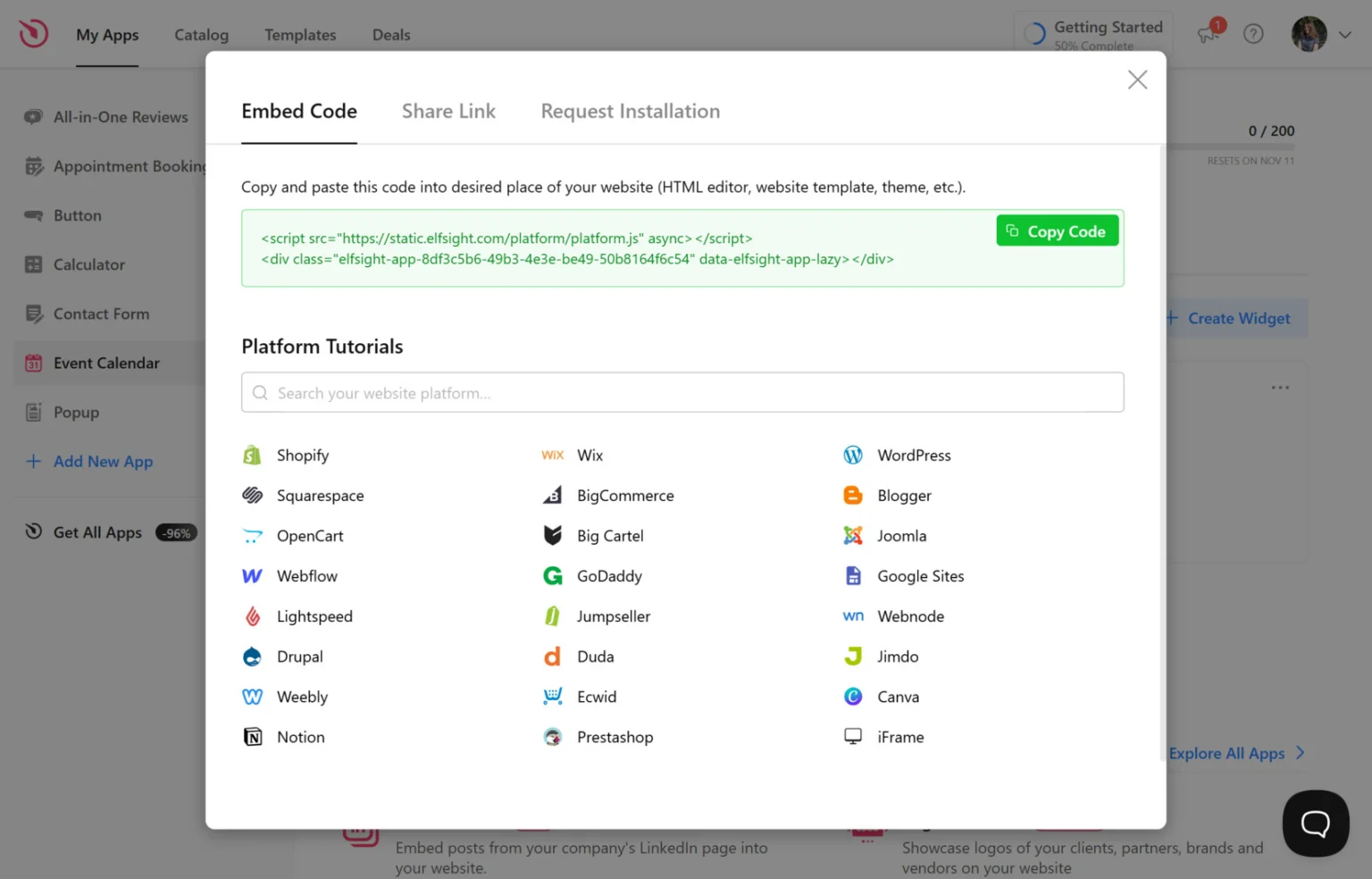Click the Blogger icon

[x=853, y=496]
